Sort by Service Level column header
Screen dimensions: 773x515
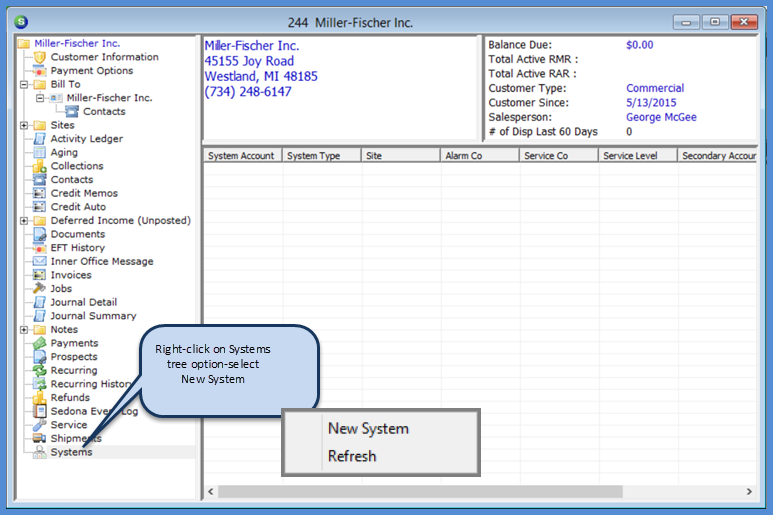pyautogui.click(x=638, y=156)
